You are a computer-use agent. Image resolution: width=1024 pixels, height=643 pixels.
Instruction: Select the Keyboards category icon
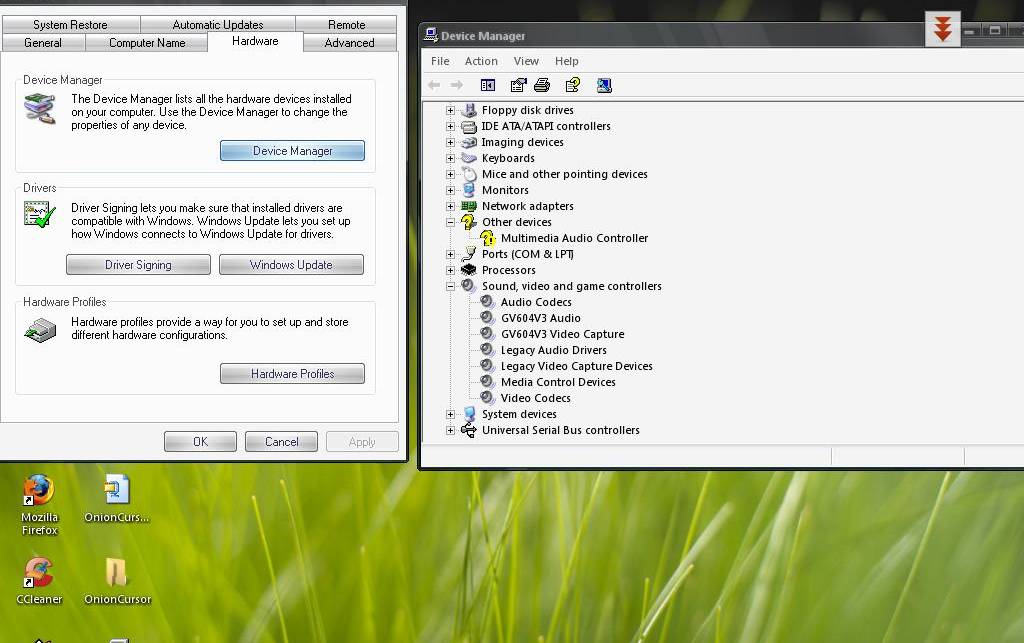click(469, 158)
